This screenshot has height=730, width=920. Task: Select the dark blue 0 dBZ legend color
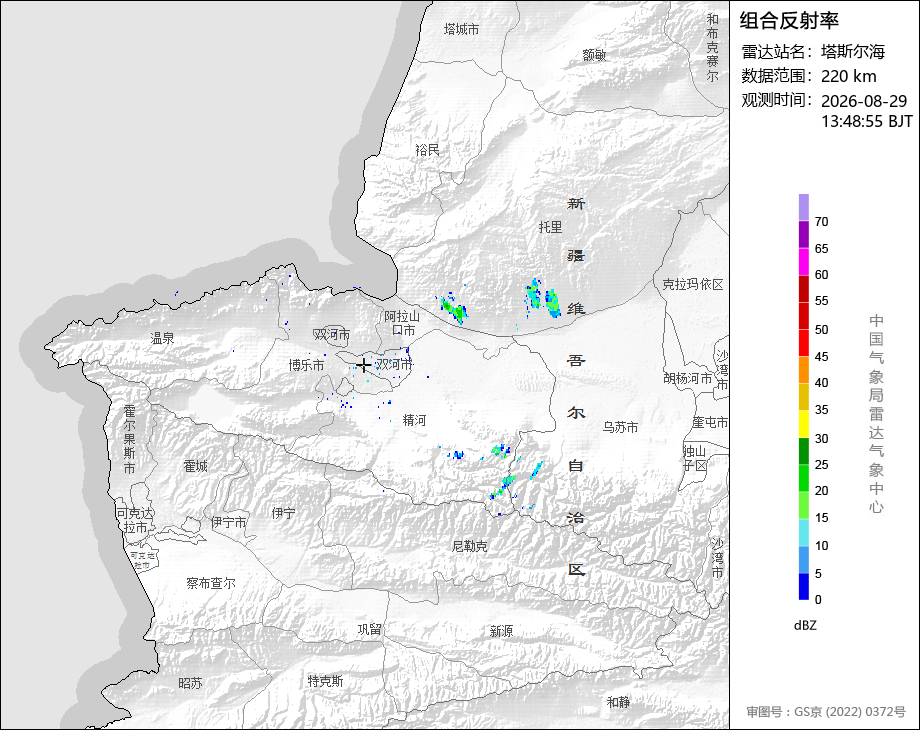(804, 586)
